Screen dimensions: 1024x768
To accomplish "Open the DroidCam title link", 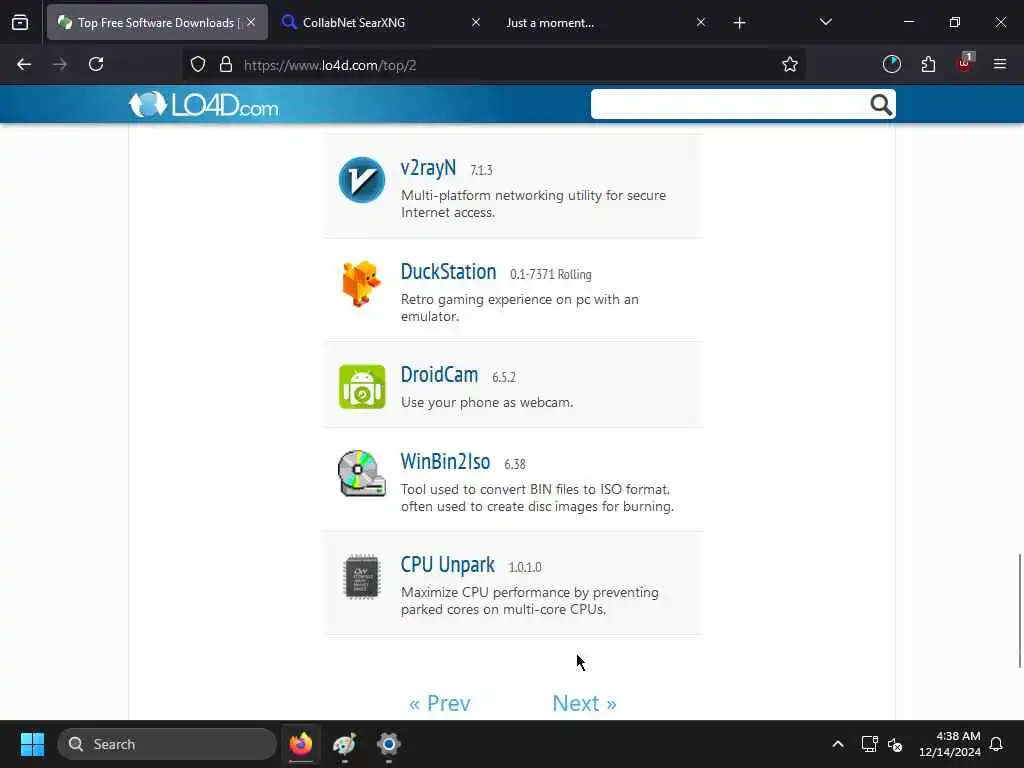I will pos(439,375).
